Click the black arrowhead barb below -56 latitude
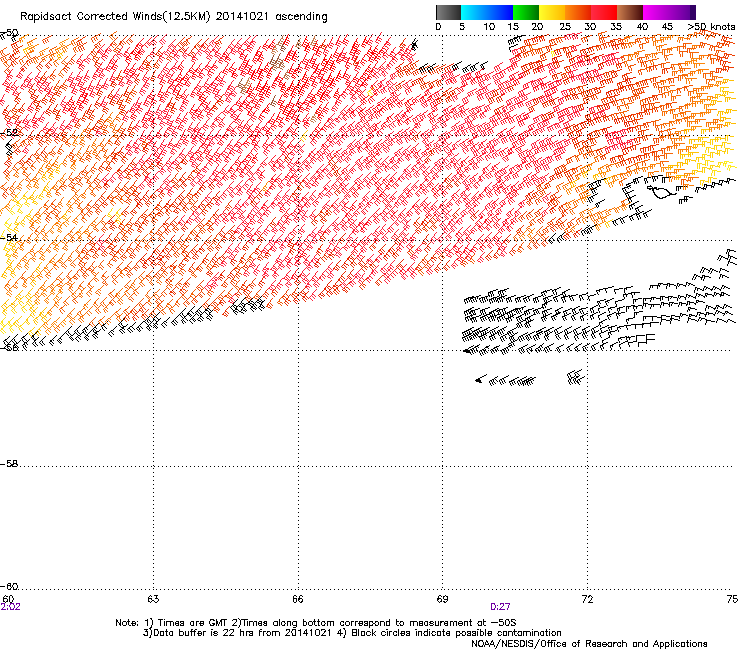Screen dimensions: 740x650 [x=480, y=379]
